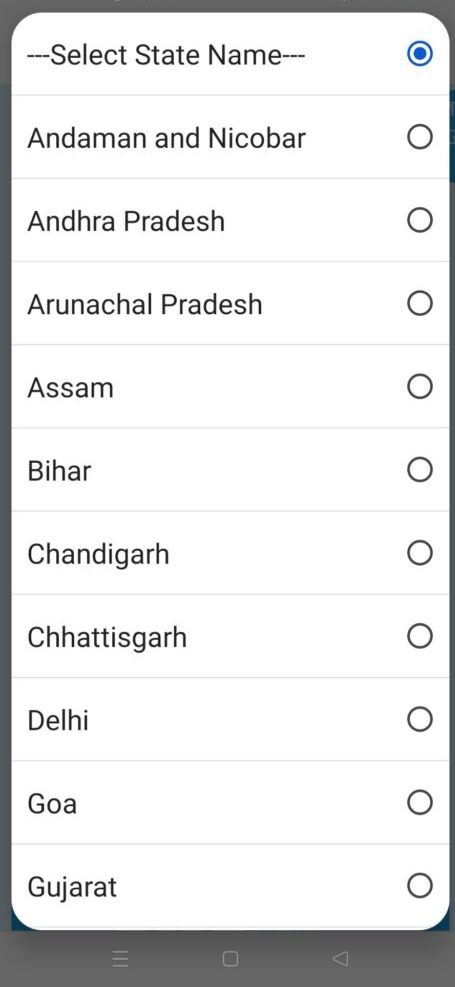Select the '---Select State Name---' radio button

click(x=420, y=54)
